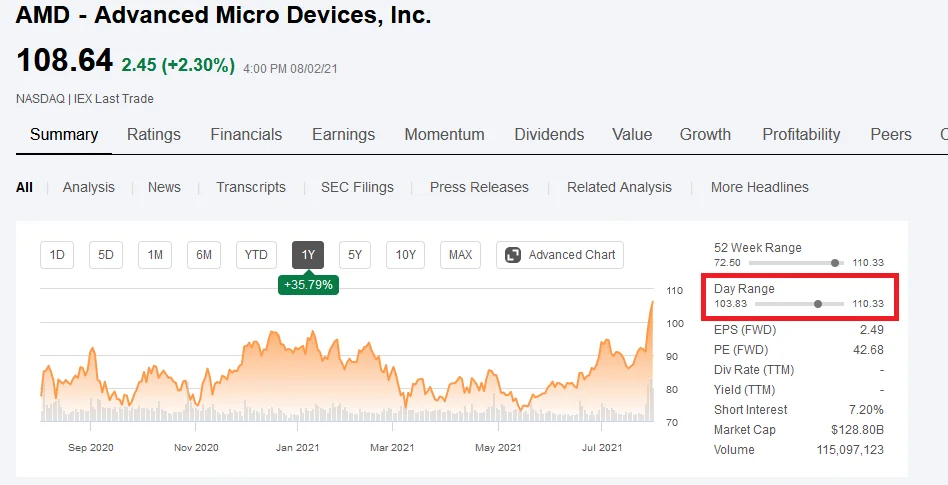The width and height of the screenshot is (948, 485).
Task: Click the +35.79% performance badge
Action: click(308, 284)
